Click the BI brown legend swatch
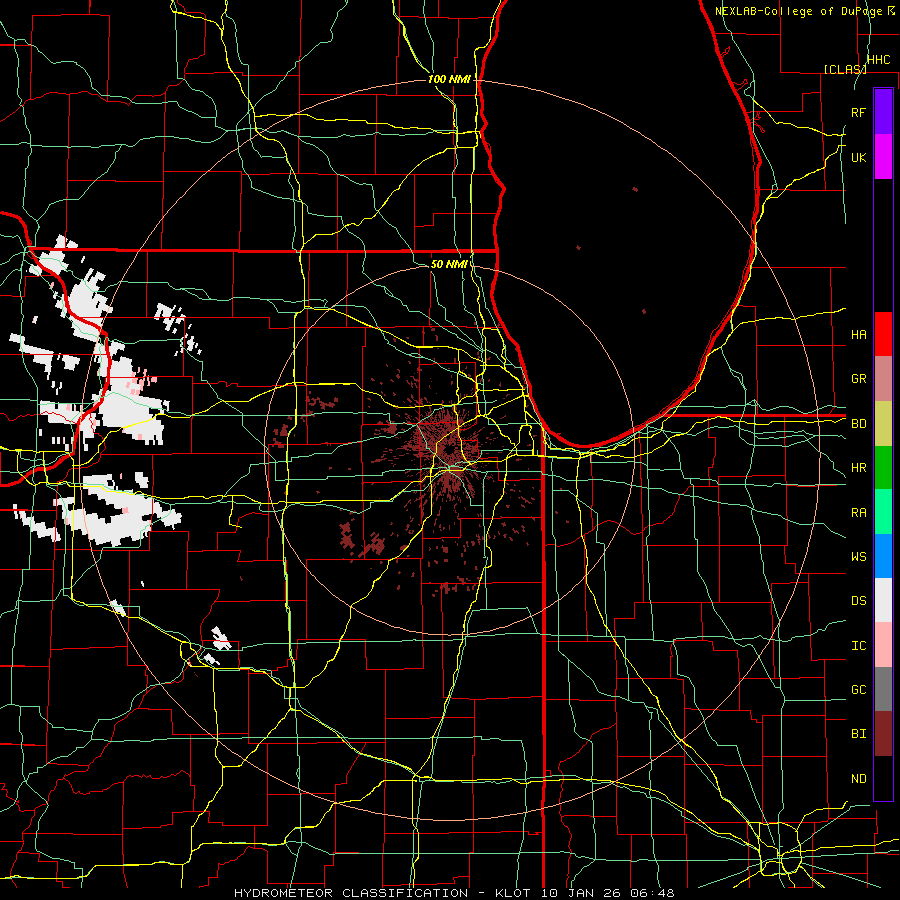The width and height of the screenshot is (900, 900). coord(883,734)
